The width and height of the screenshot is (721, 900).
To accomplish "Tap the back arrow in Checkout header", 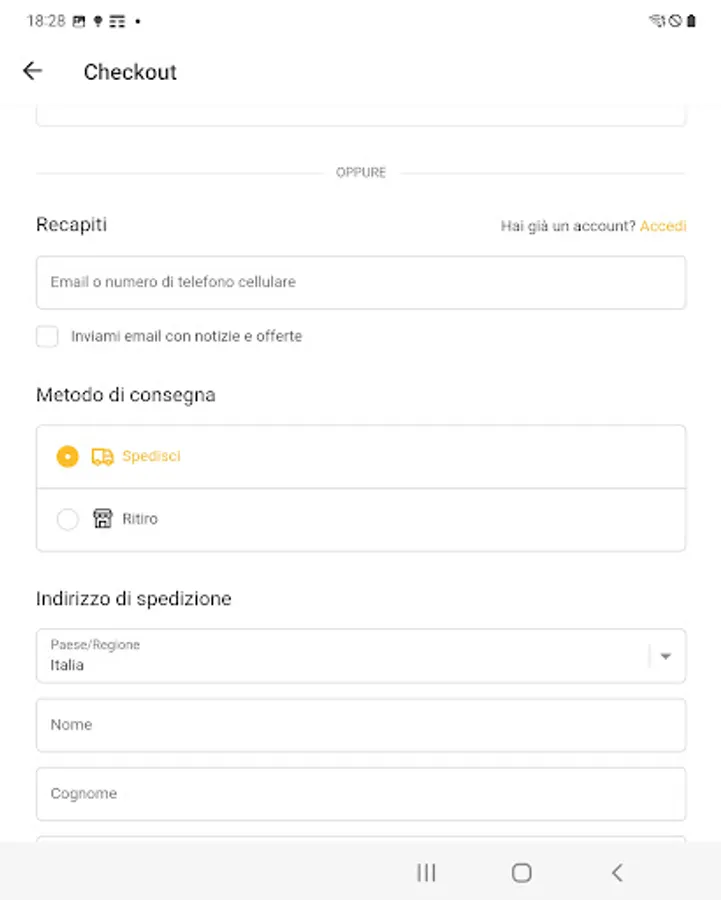I will pyautogui.click(x=33, y=71).
